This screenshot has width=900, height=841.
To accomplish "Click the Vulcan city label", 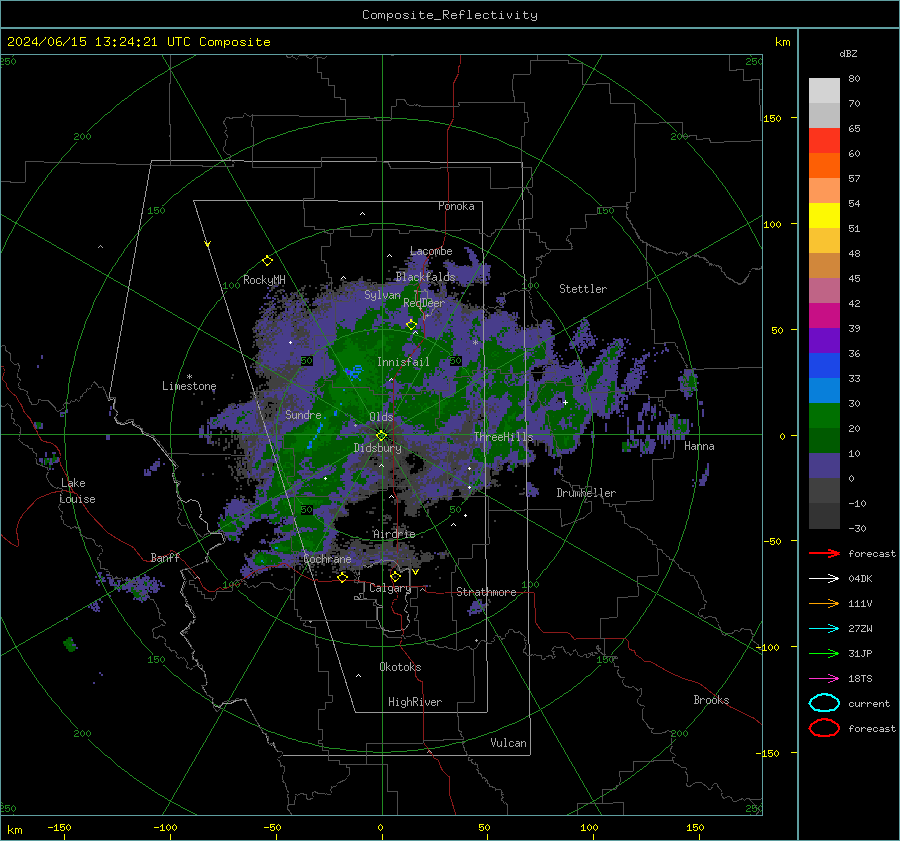I will coord(508,743).
